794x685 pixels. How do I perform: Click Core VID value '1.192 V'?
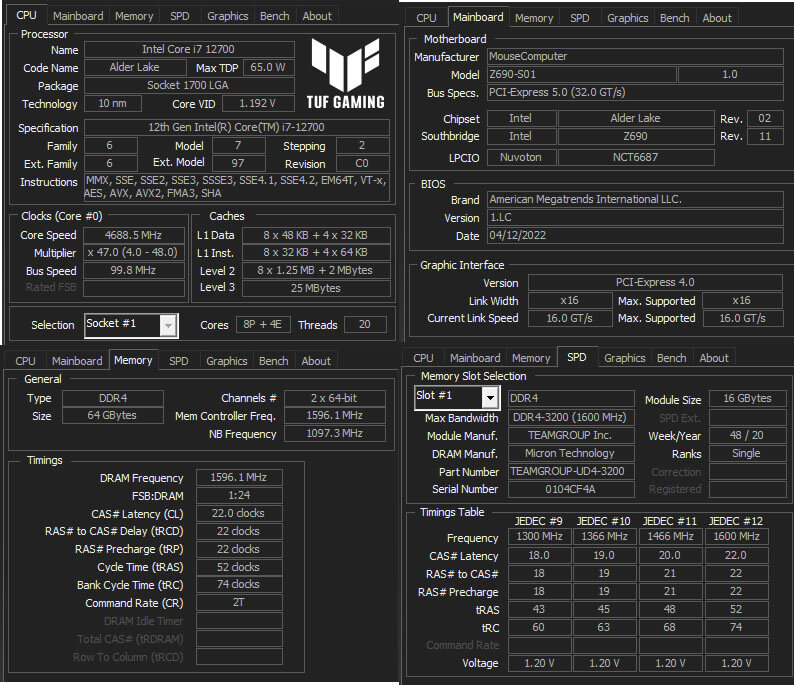258,103
